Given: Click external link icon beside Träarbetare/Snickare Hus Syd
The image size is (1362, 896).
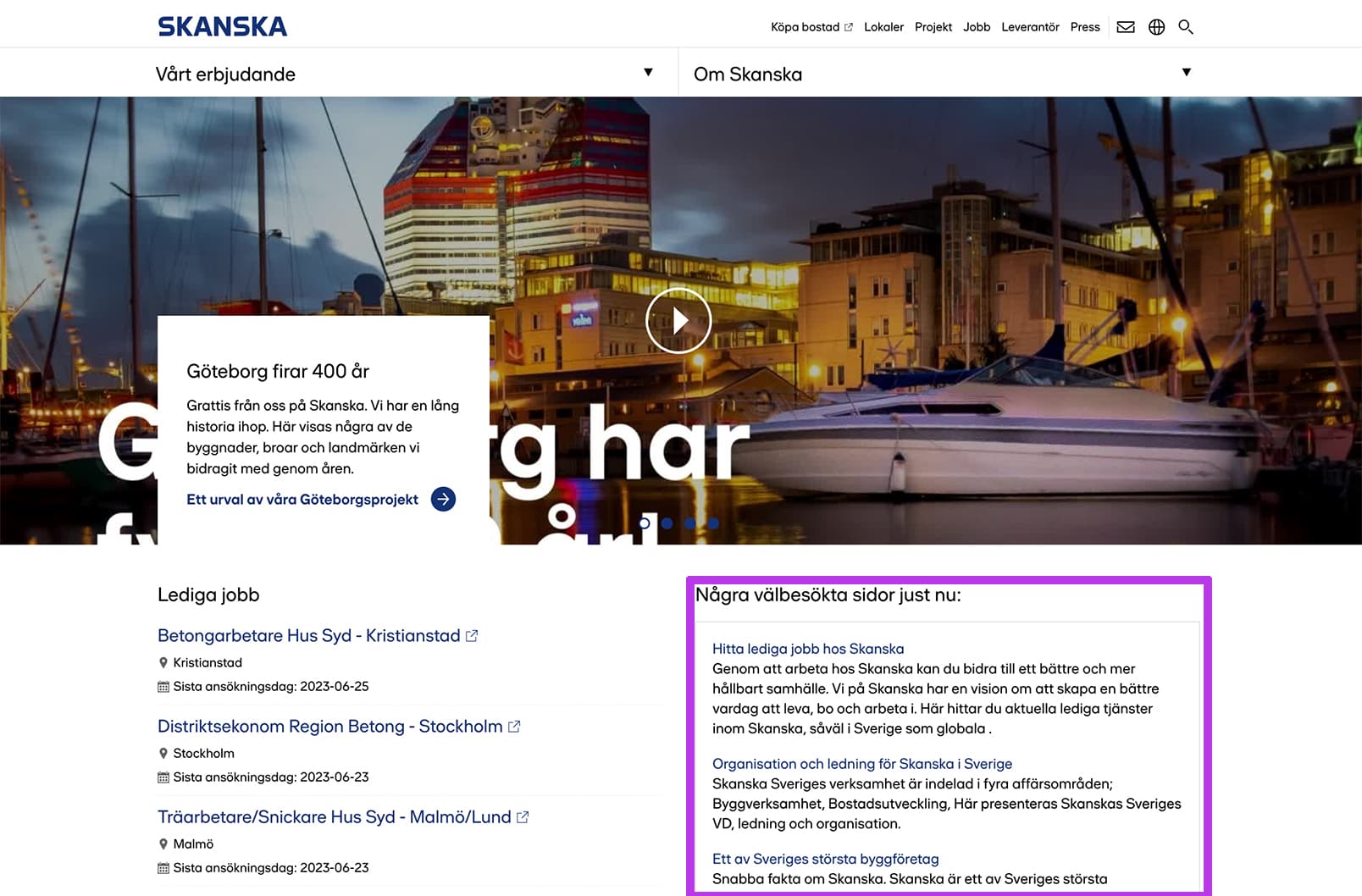Looking at the screenshot, I should [x=523, y=816].
